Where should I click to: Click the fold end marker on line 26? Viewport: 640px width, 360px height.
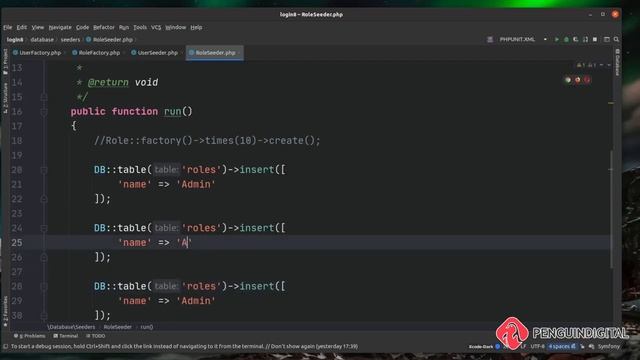(44, 258)
